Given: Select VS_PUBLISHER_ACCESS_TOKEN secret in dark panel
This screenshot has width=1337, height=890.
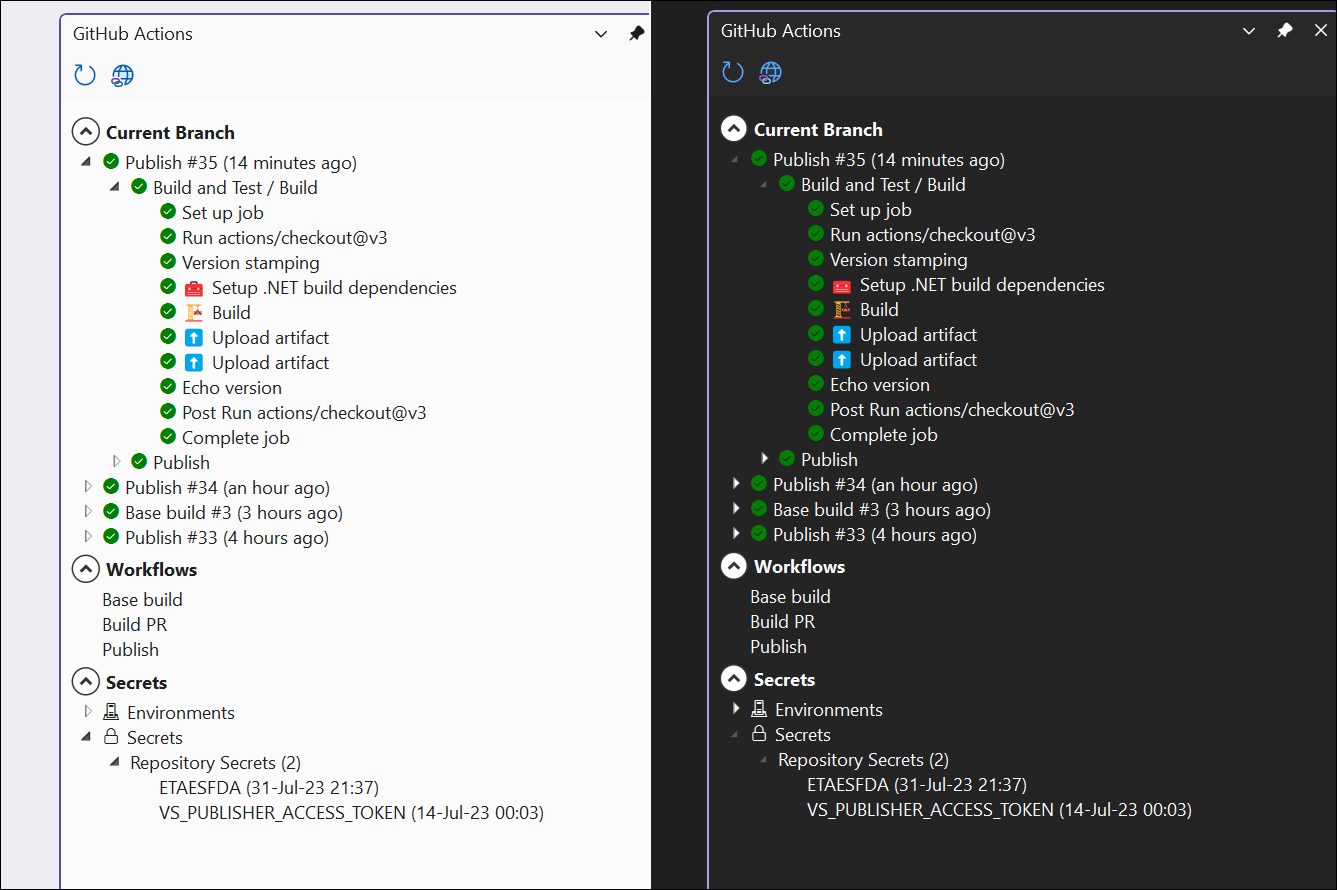Looking at the screenshot, I should [999, 809].
